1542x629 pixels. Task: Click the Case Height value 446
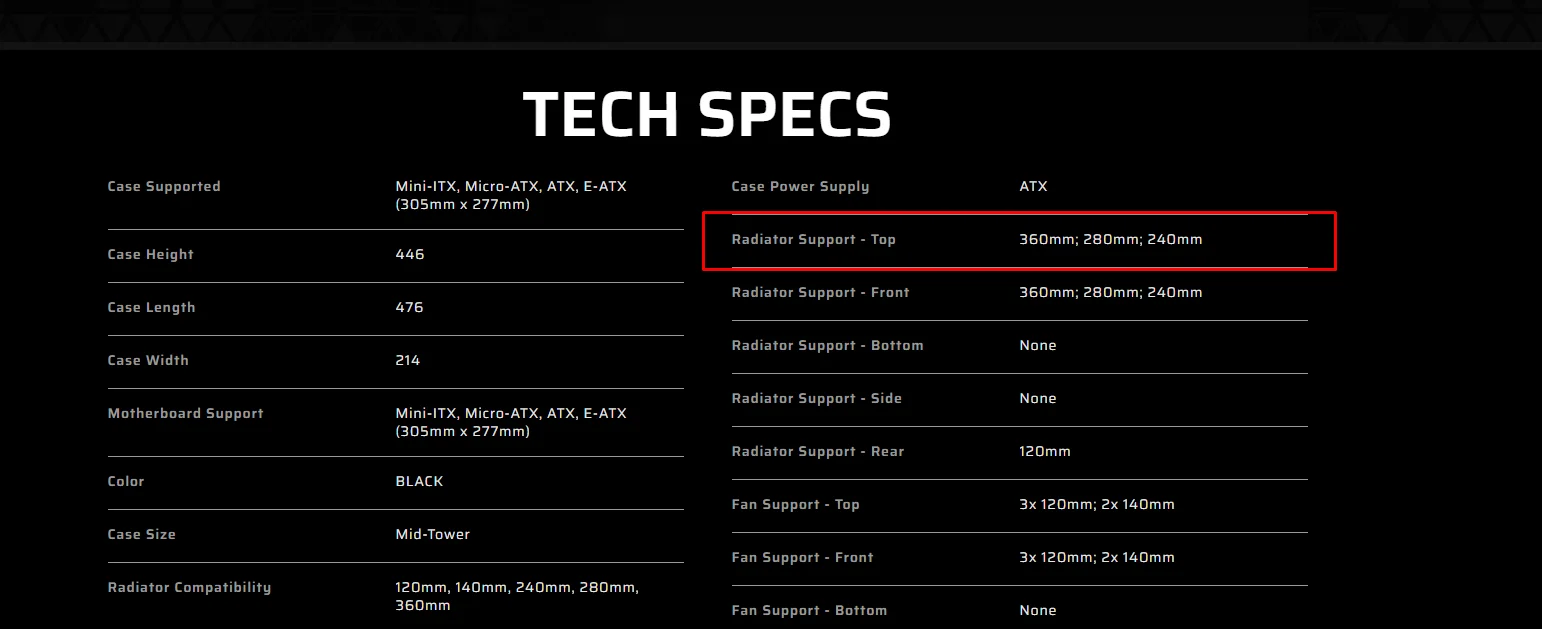click(x=410, y=254)
